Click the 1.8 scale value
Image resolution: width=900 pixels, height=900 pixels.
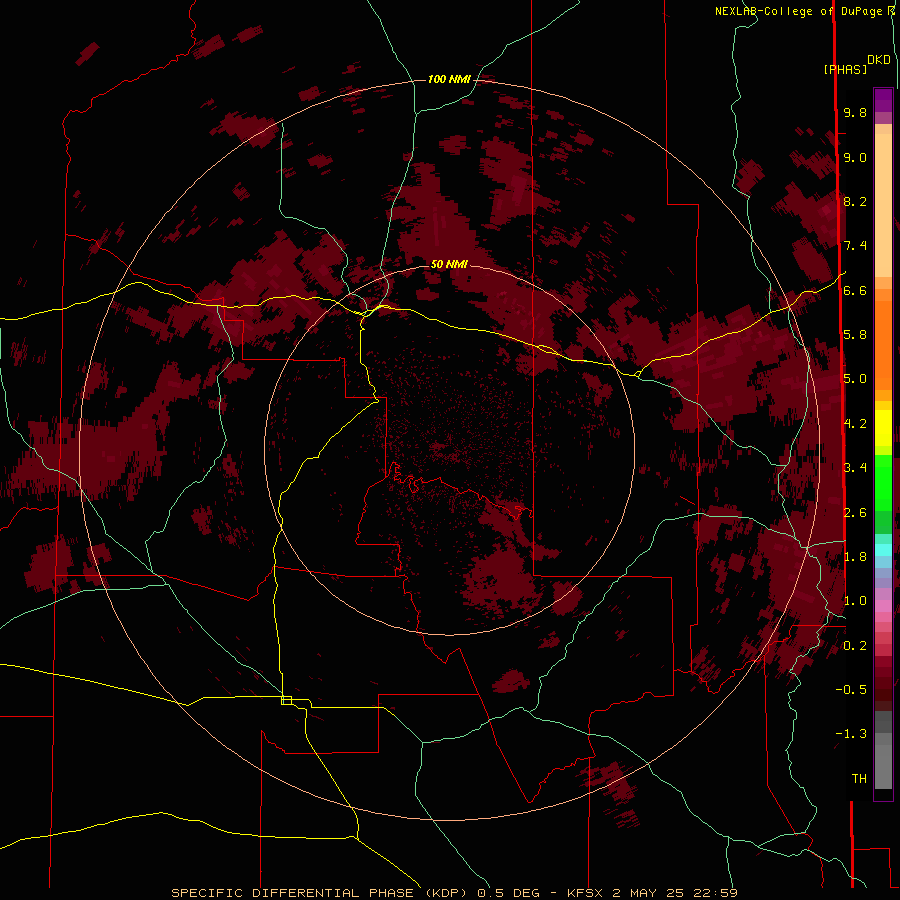click(x=855, y=556)
